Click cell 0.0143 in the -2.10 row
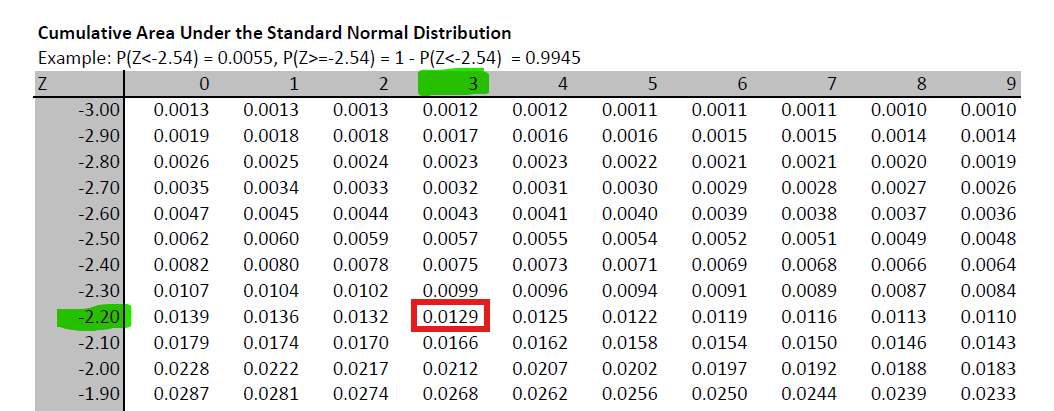 pyautogui.click(x=988, y=343)
